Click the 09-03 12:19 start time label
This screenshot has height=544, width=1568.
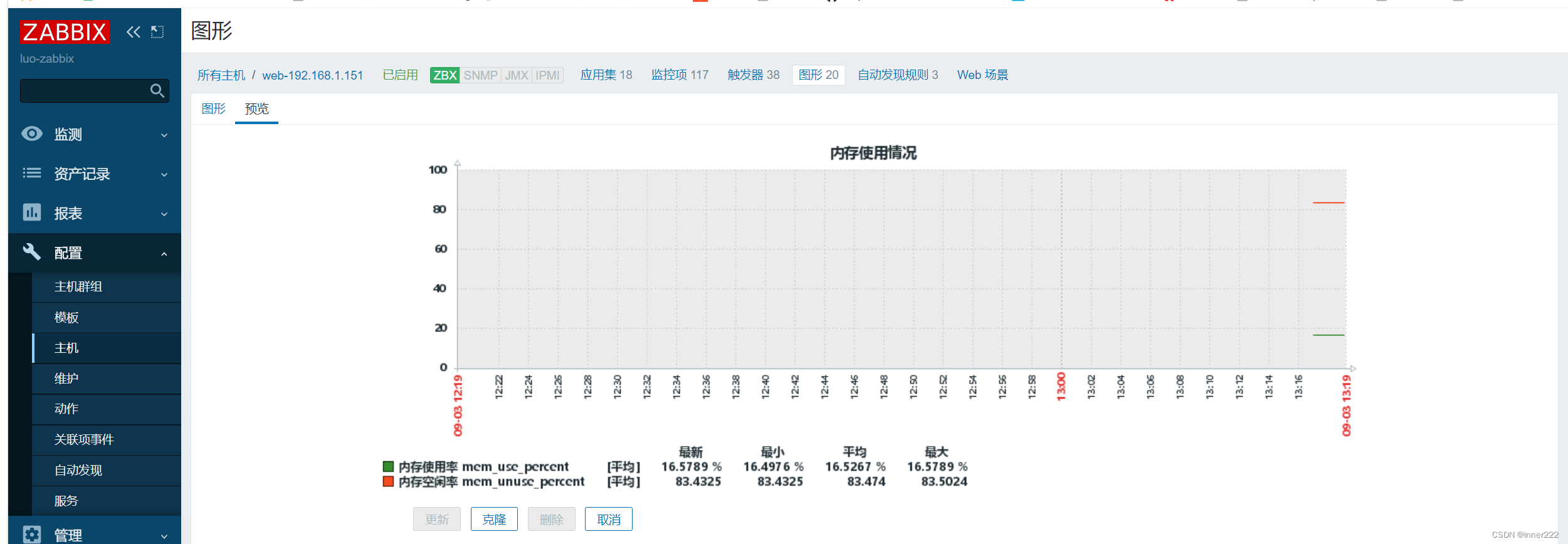[x=458, y=405]
